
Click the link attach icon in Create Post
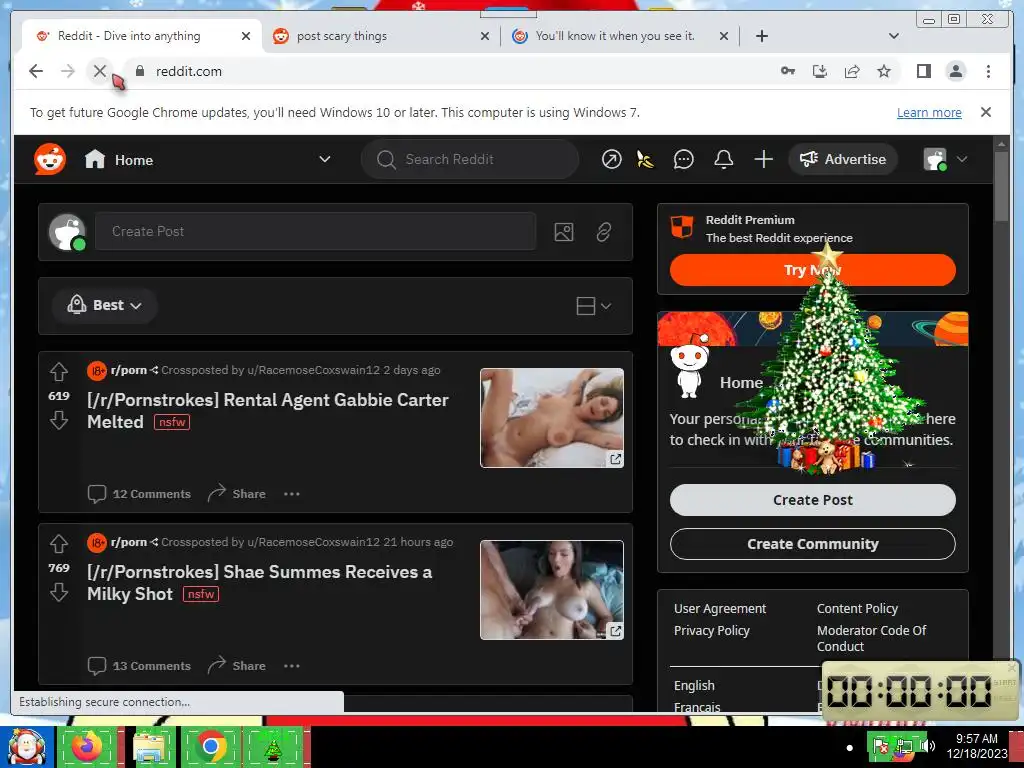(x=603, y=232)
